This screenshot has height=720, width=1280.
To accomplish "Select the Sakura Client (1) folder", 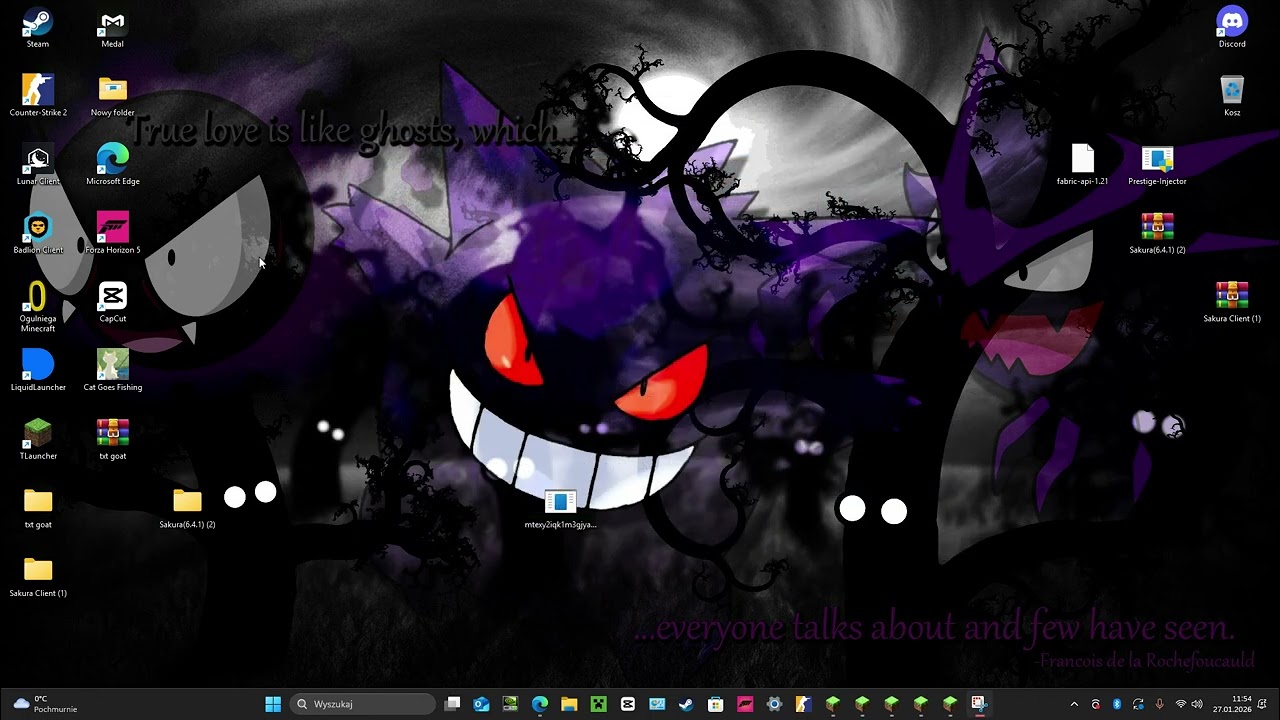I will pos(38,578).
